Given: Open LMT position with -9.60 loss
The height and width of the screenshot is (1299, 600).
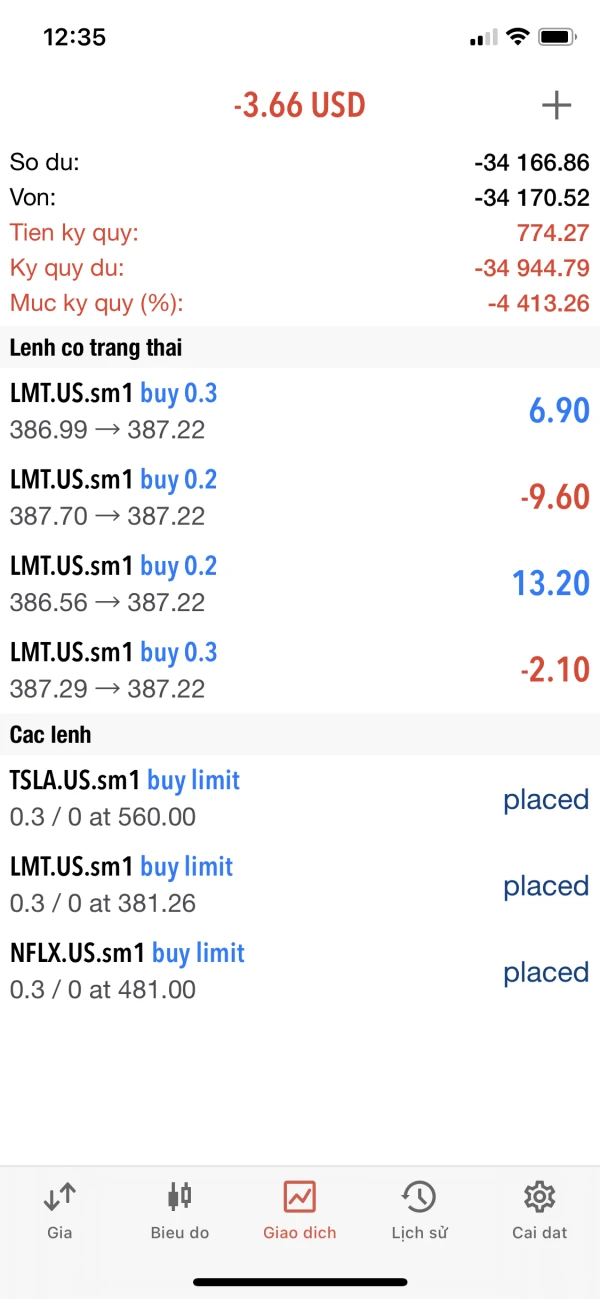Looking at the screenshot, I should pyautogui.click(x=300, y=497).
